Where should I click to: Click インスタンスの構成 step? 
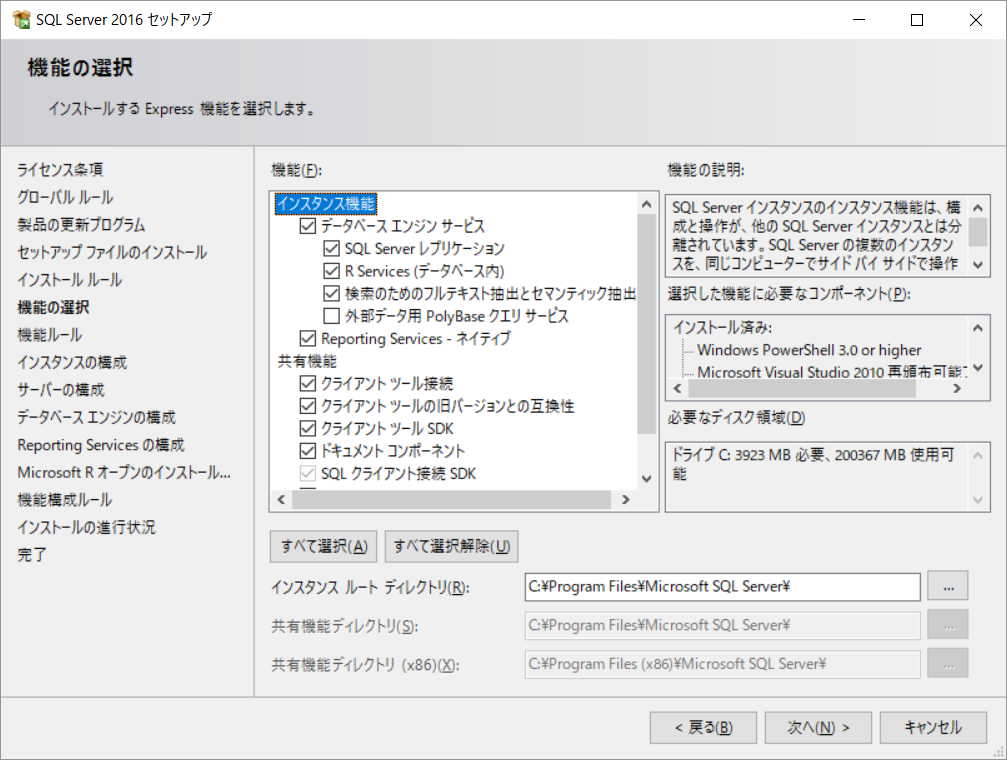[x=72, y=362]
